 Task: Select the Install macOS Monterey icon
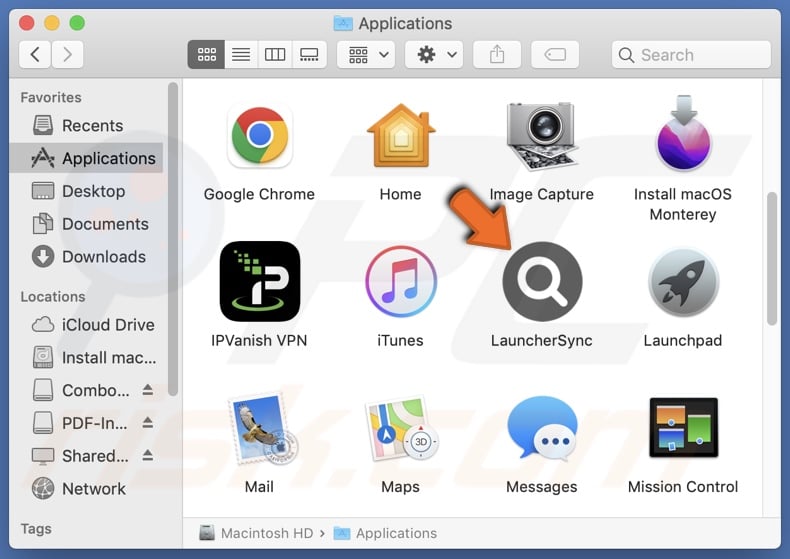tap(683, 133)
